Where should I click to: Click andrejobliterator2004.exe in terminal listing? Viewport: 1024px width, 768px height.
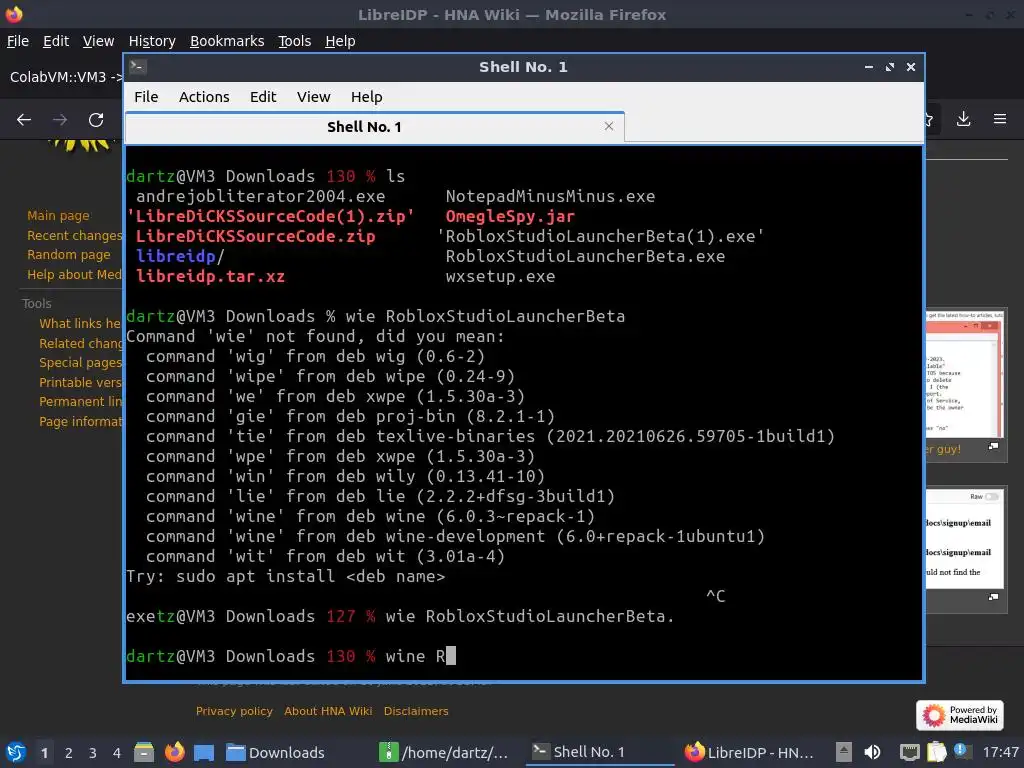261,197
